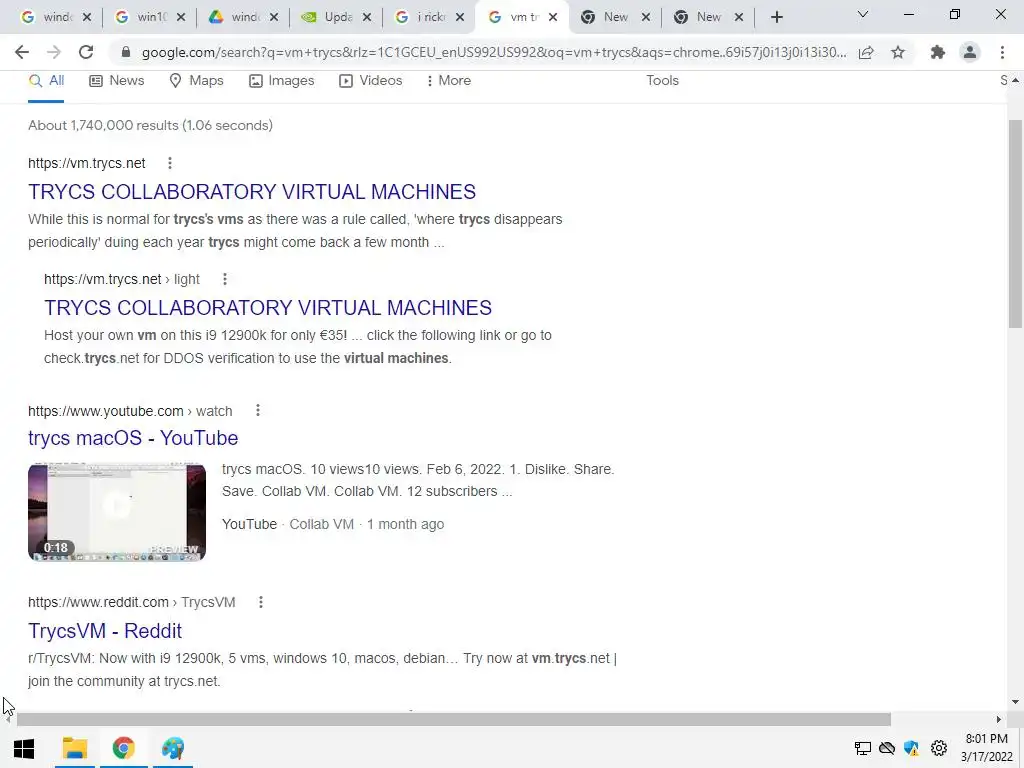The height and width of the screenshot is (768, 1024).
Task: Share this page from address bar
Action: click(x=866, y=52)
